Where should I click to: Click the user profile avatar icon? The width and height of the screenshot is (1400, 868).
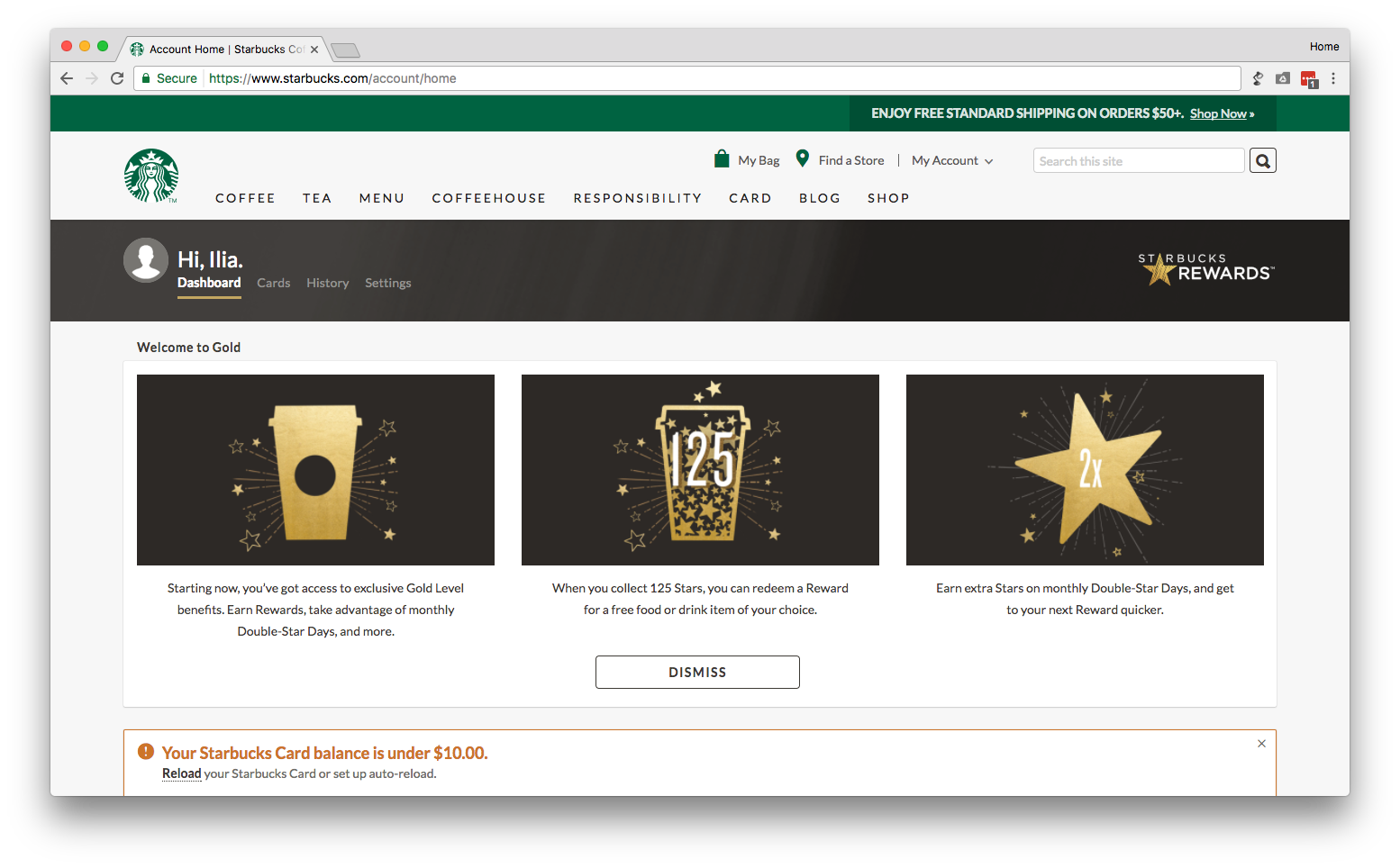[x=146, y=260]
